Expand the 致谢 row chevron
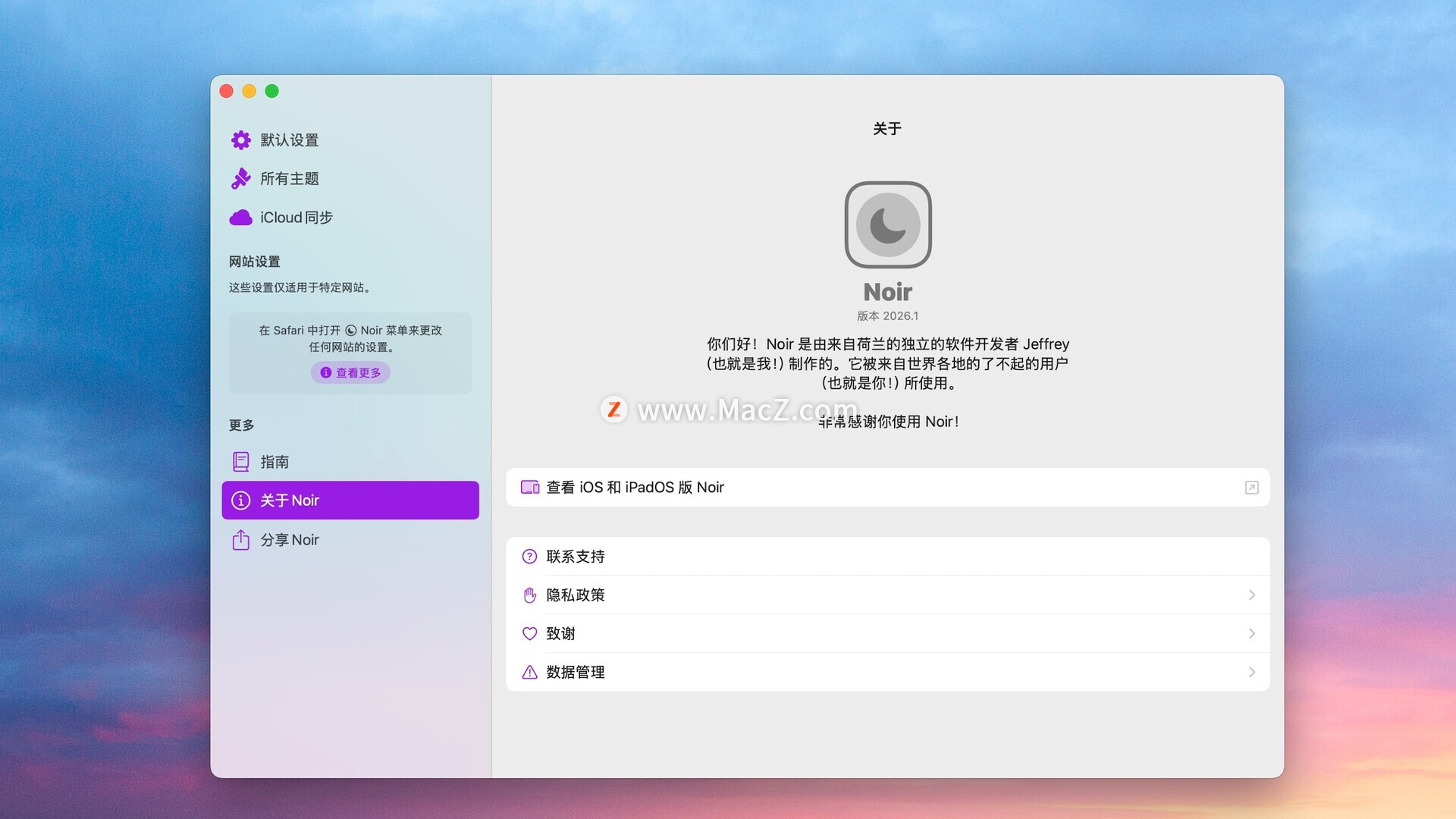This screenshot has width=1456, height=819. (1251, 634)
